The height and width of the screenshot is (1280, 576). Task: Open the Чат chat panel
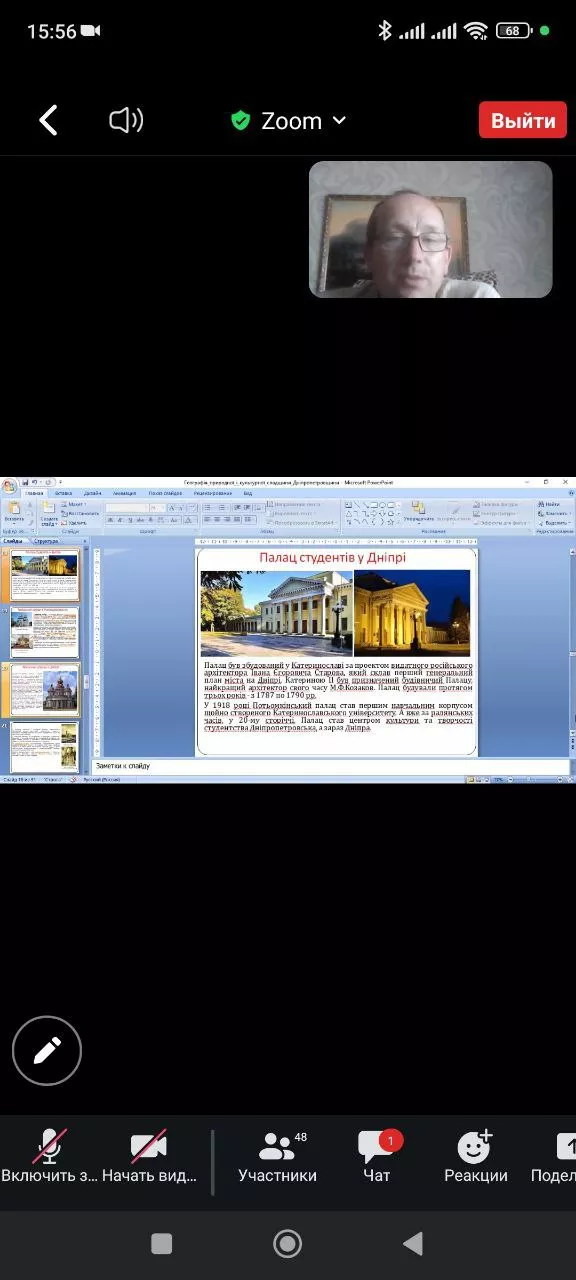pyautogui.click(x=377, y=1158)
